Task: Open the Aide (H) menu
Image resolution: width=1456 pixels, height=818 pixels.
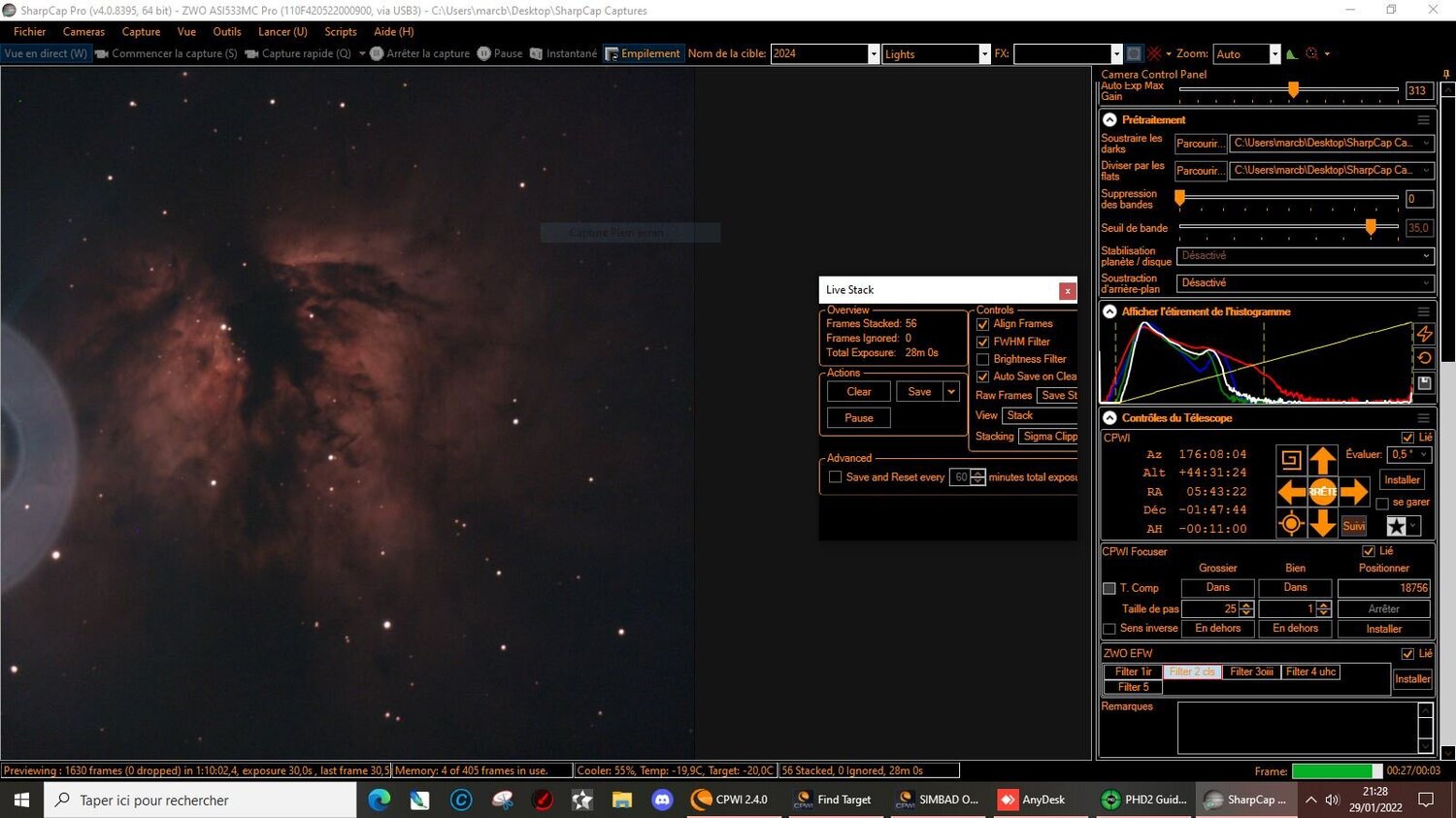Action: pyautogui.click(x=393, y=32)
